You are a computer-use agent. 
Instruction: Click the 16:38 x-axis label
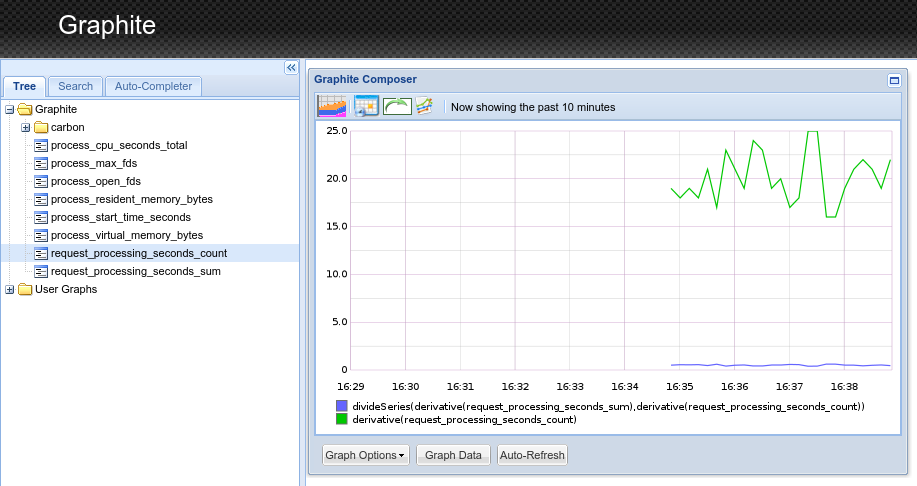click(844, 387)
